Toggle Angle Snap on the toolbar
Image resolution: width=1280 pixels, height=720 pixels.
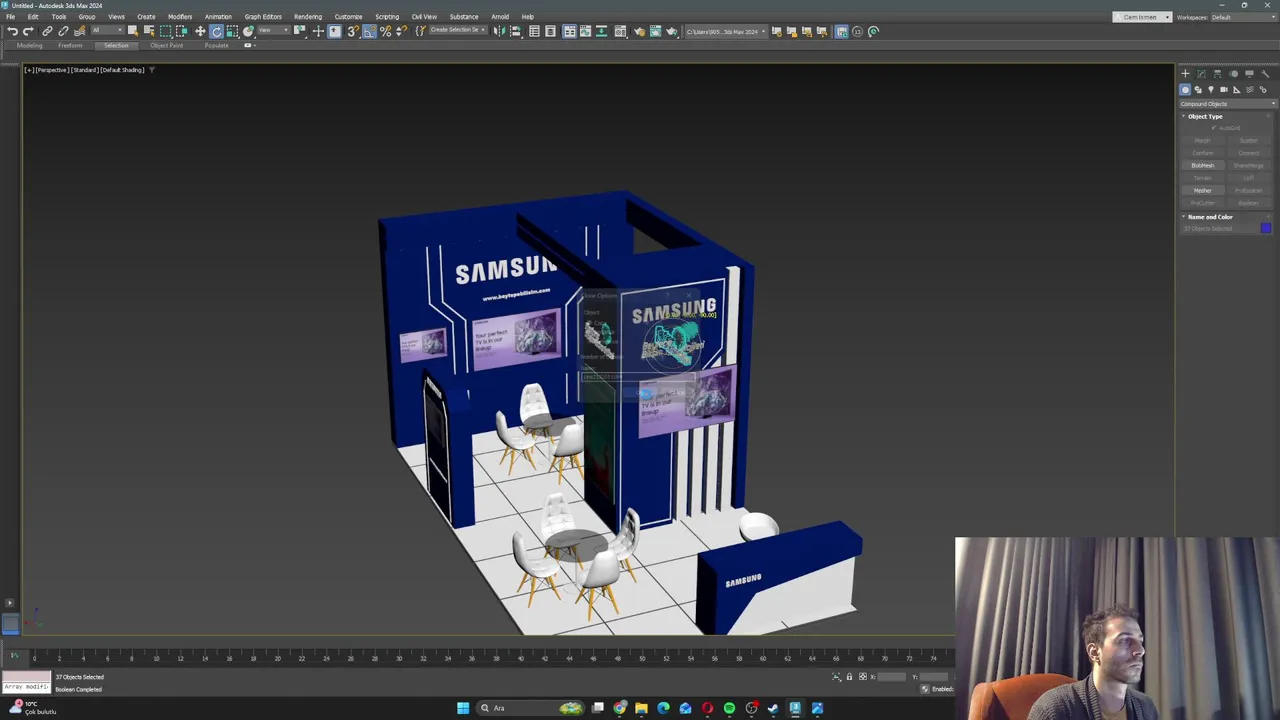[x=369, y=31]
